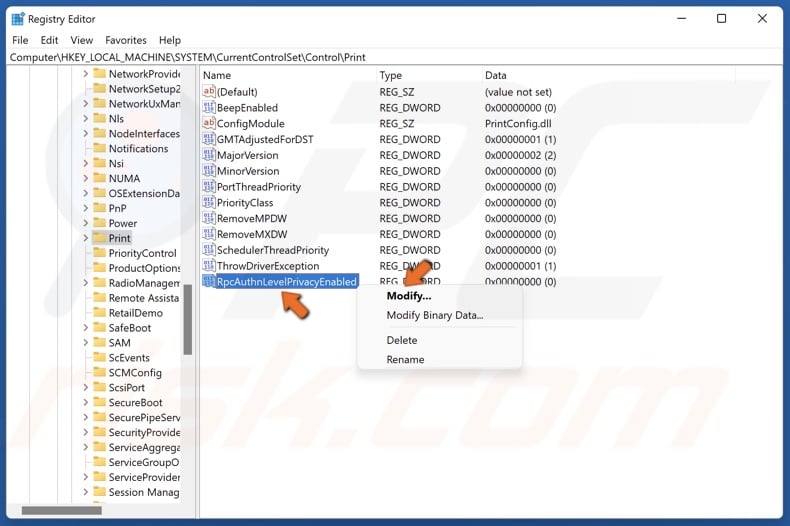Open the Edit menu

pyautogui.click(x=49, y=40)
